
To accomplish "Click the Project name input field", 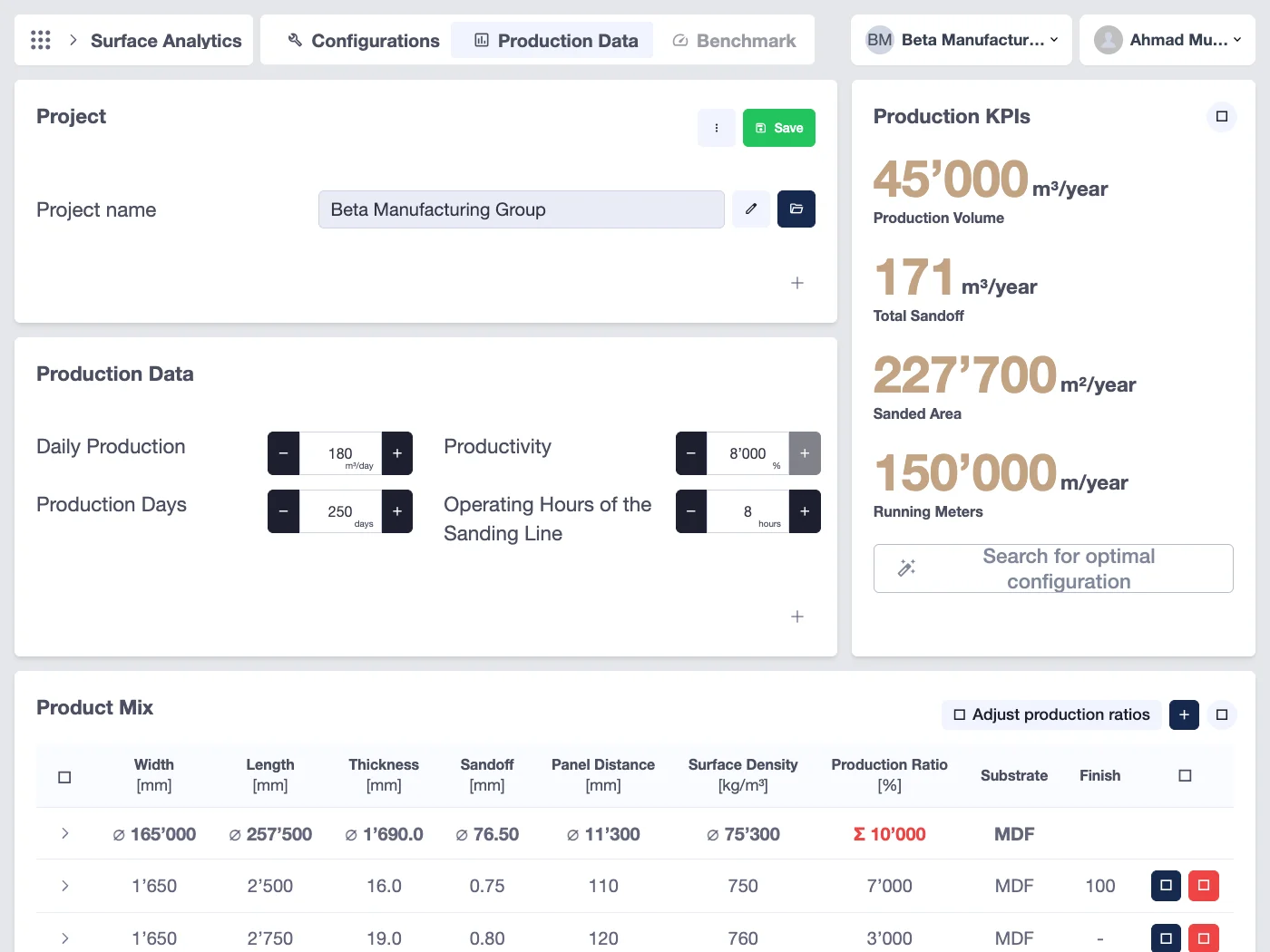I will 522,209.
